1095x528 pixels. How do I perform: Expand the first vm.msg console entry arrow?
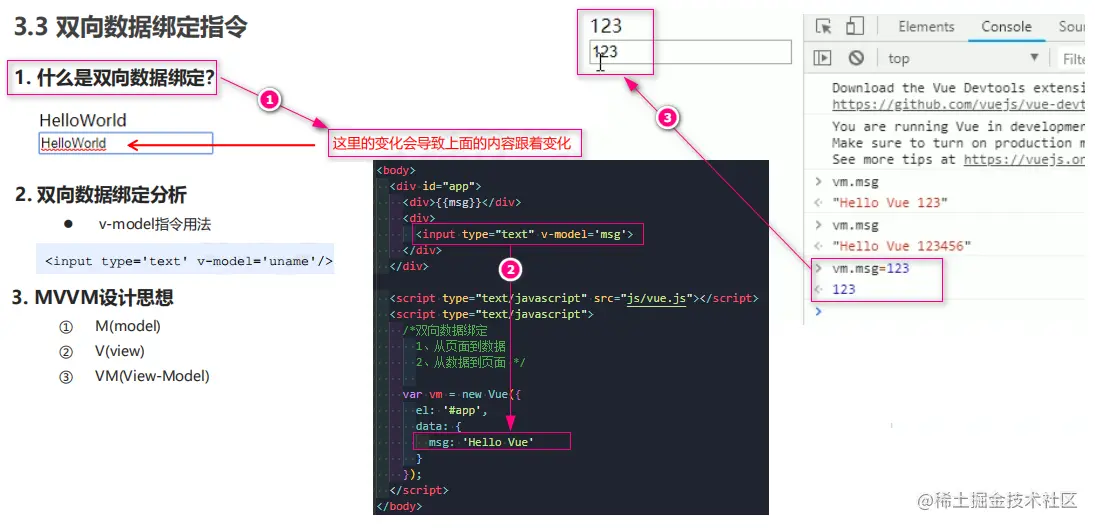818,182
